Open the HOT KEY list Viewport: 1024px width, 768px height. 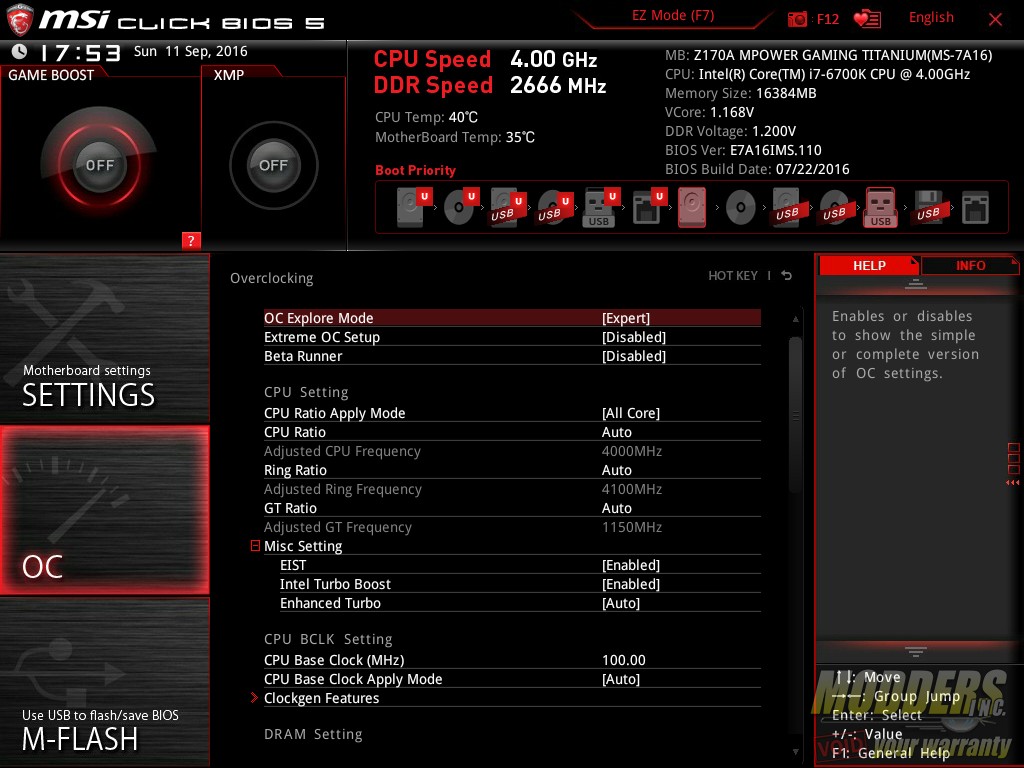pyautogui.click(x=733, y=276)
